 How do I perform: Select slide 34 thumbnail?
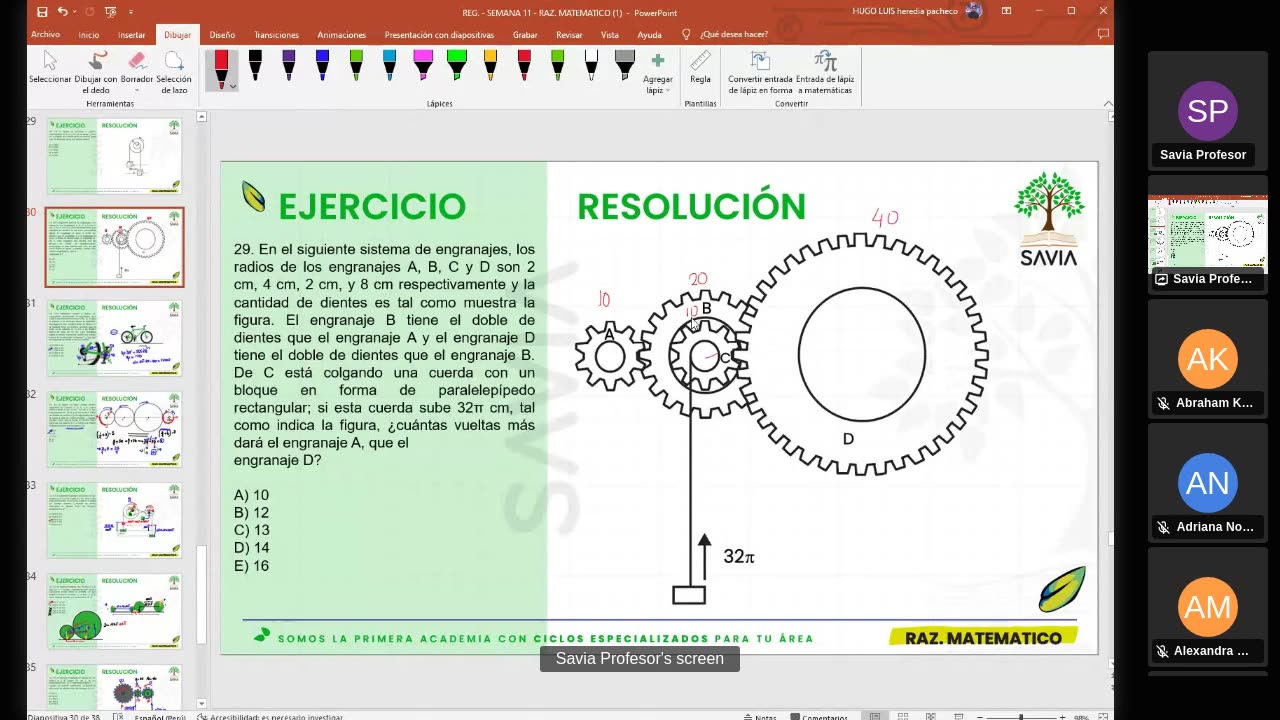coord(114,611)
